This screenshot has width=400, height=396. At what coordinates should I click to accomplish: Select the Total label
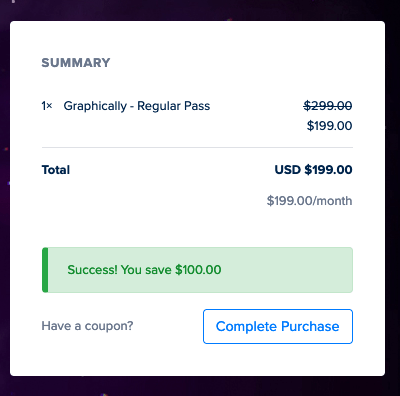coord(56,170)
